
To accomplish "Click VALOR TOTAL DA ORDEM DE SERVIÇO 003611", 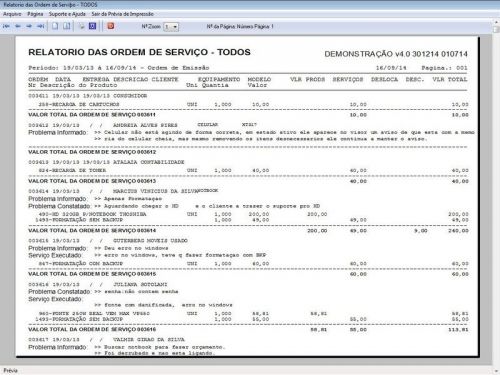I will coord(92,115).
